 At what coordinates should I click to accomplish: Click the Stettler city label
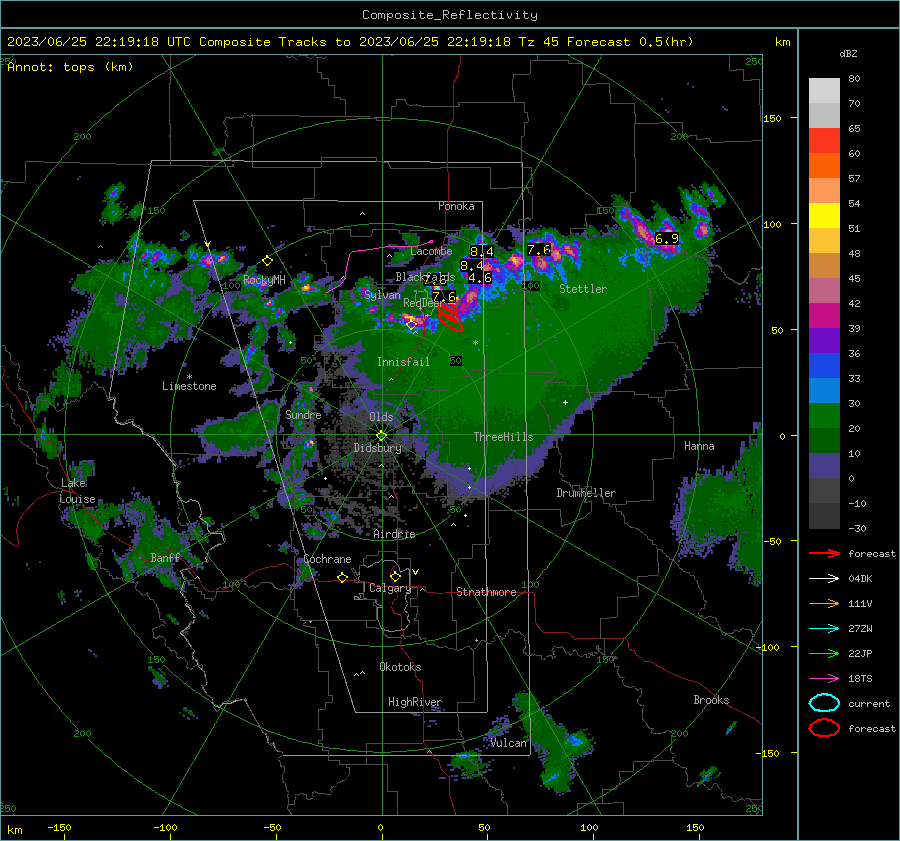pos(583,289)
